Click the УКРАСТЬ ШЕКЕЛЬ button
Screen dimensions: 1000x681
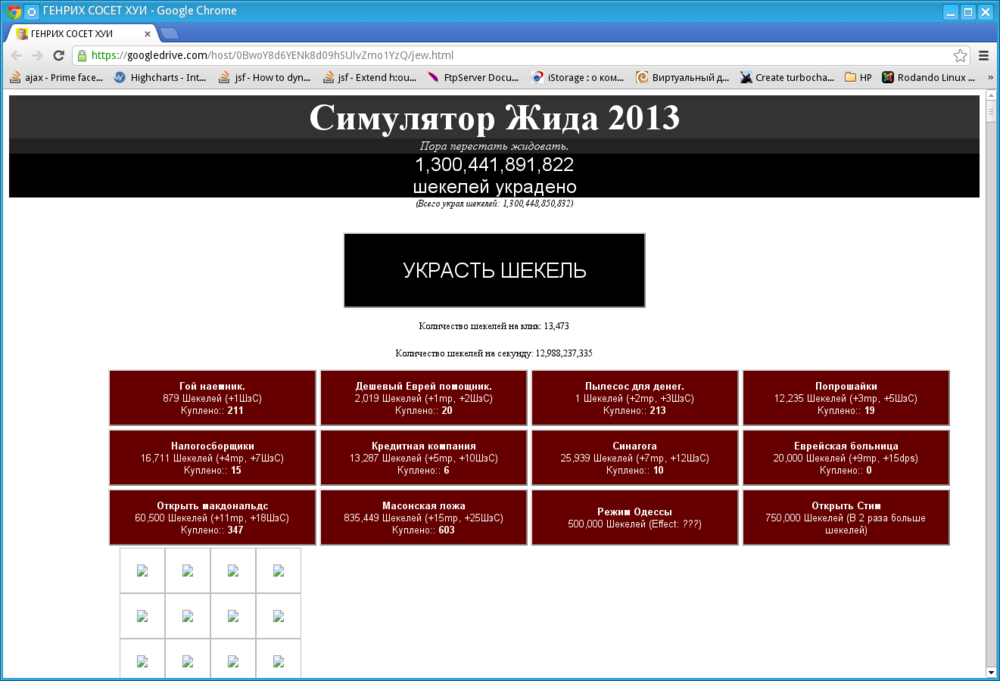[494, 270]
